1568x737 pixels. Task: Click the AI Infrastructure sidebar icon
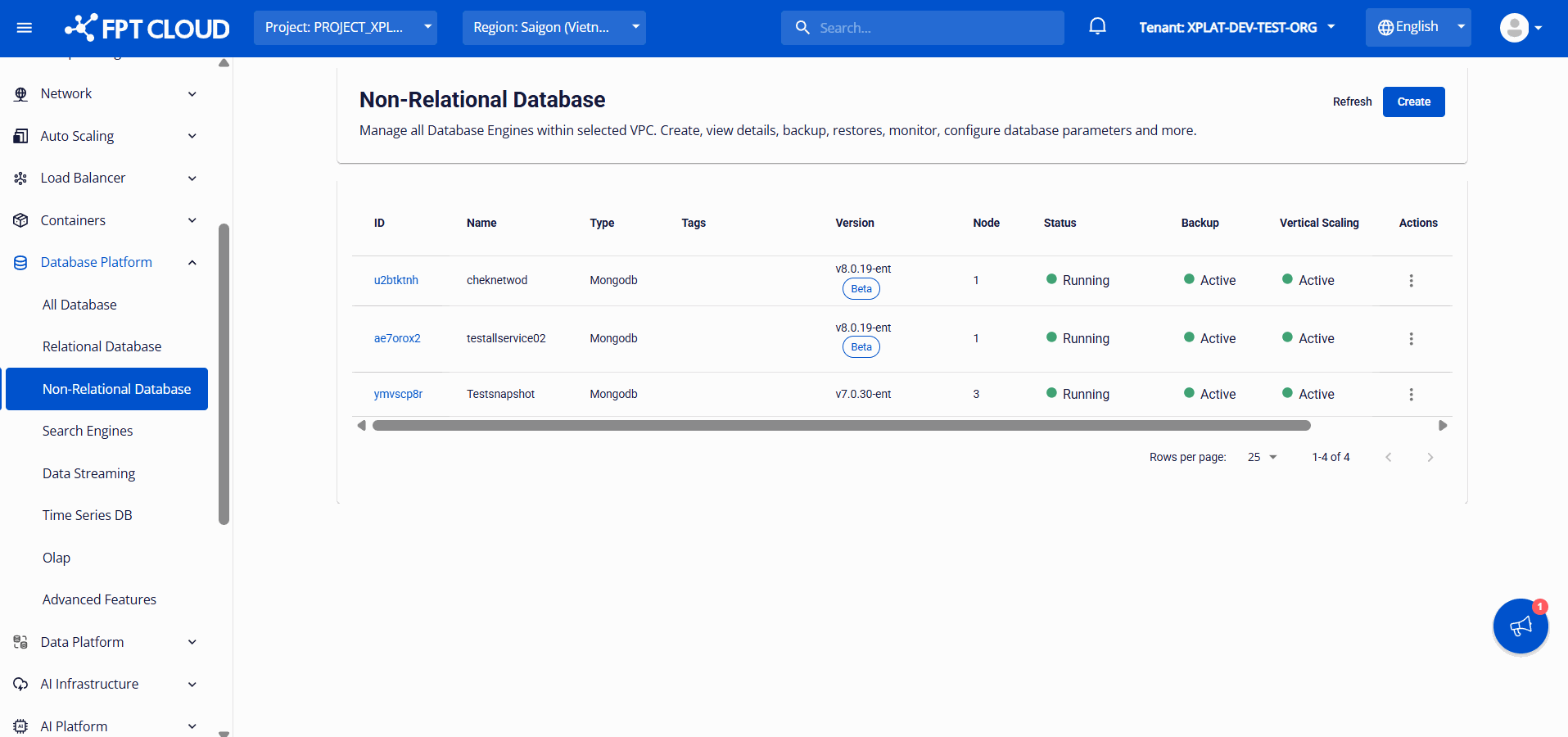point(20,685)
